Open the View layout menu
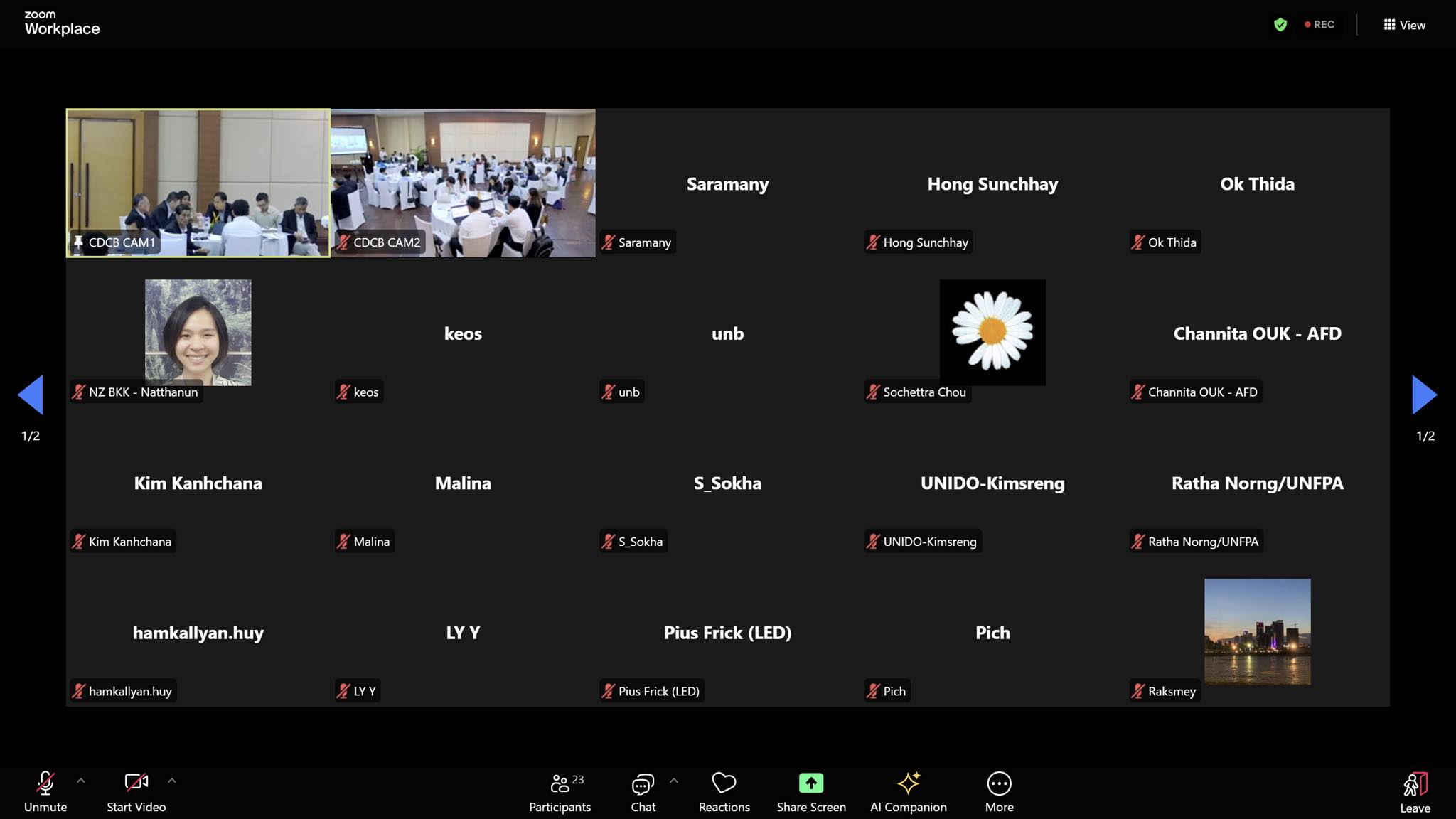Screen dimensions: 1456x819 1404,25
